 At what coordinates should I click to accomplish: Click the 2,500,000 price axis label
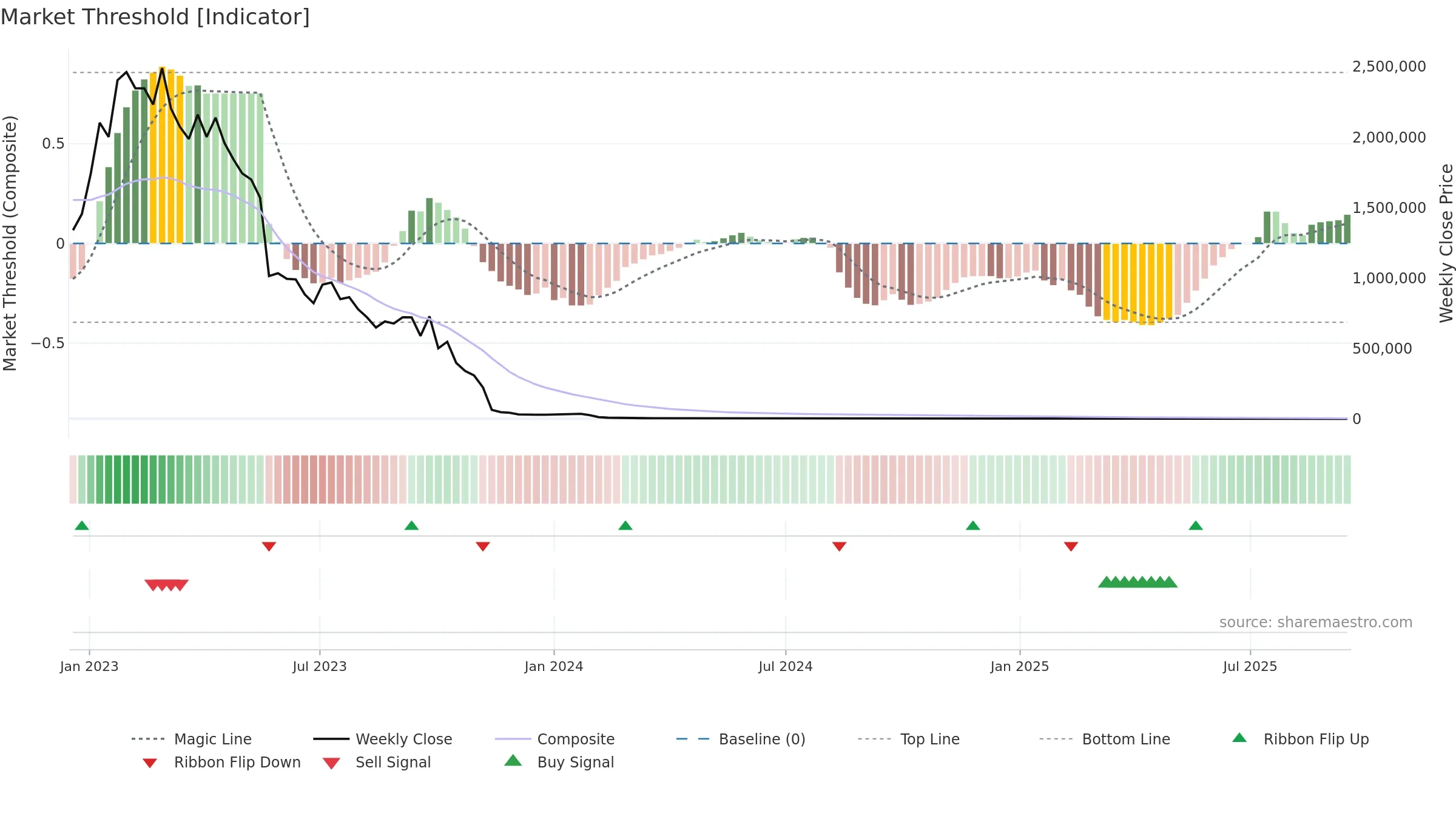[x=1389, y=67]
